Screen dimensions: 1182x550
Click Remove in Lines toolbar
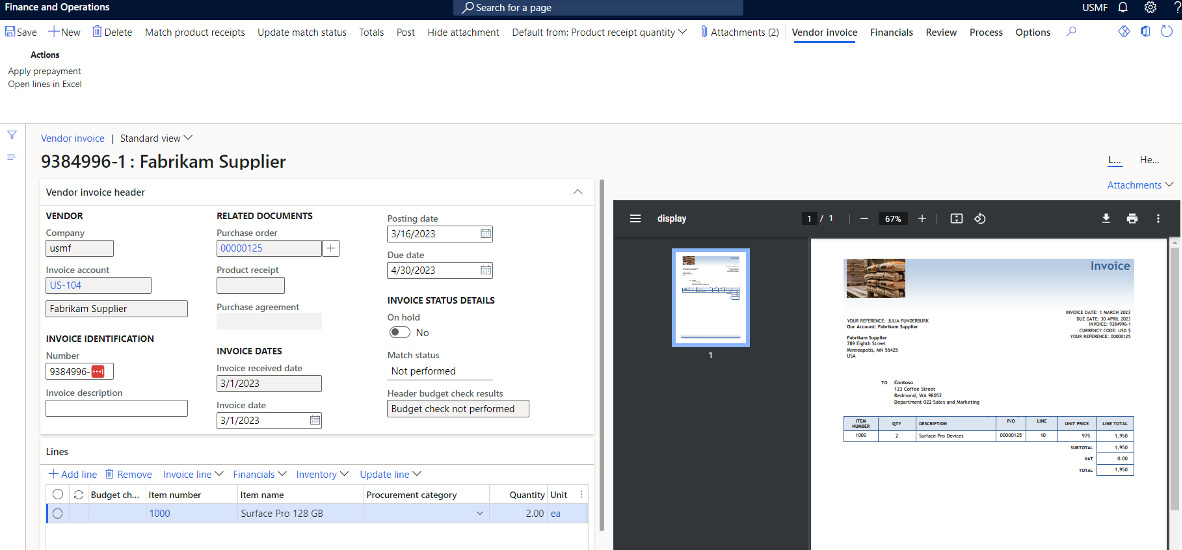(x=128, y=475)
